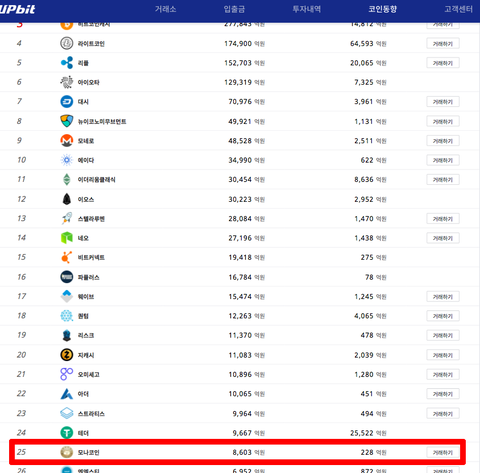Click 거래하기 button for Monero row

443,141
